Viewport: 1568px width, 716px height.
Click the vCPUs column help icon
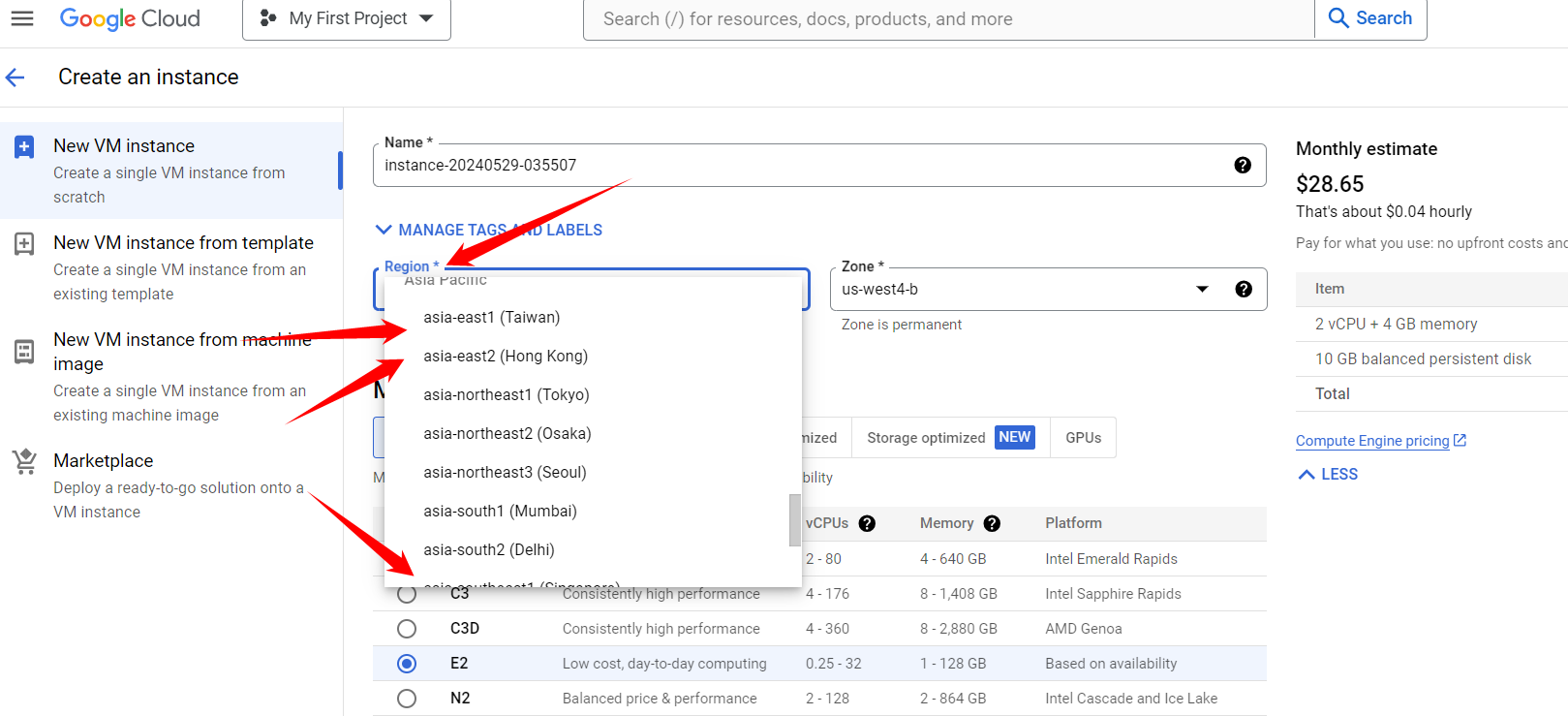tap(867, 523)
